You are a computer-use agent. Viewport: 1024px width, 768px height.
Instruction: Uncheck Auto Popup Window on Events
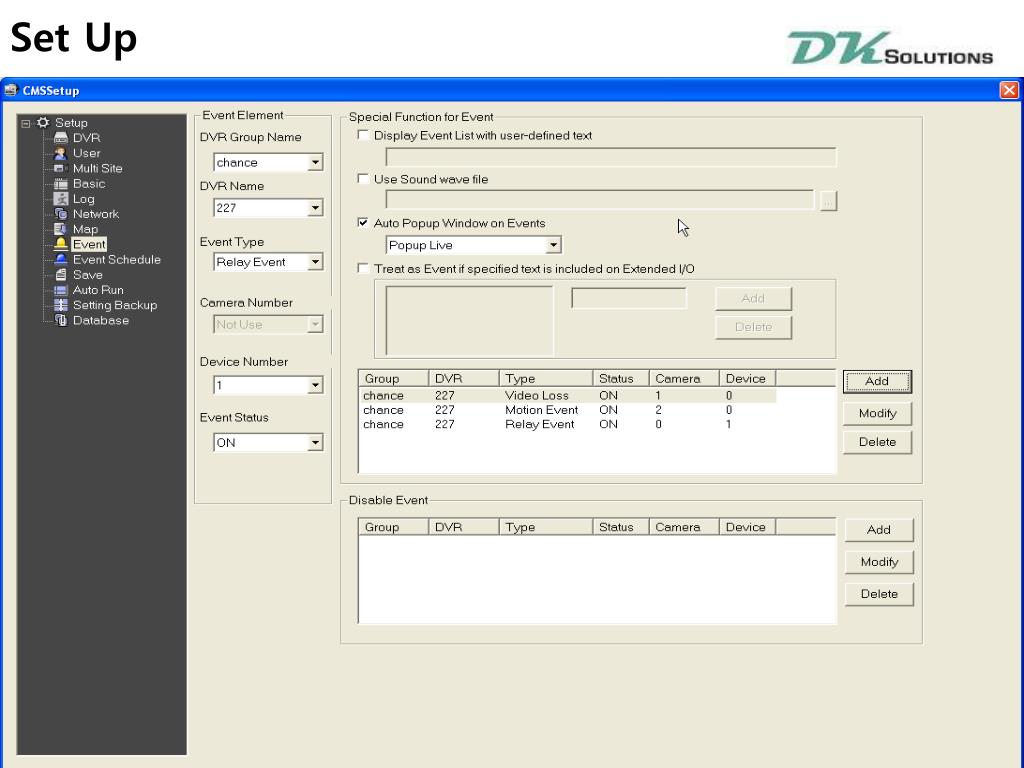(363, 223)
